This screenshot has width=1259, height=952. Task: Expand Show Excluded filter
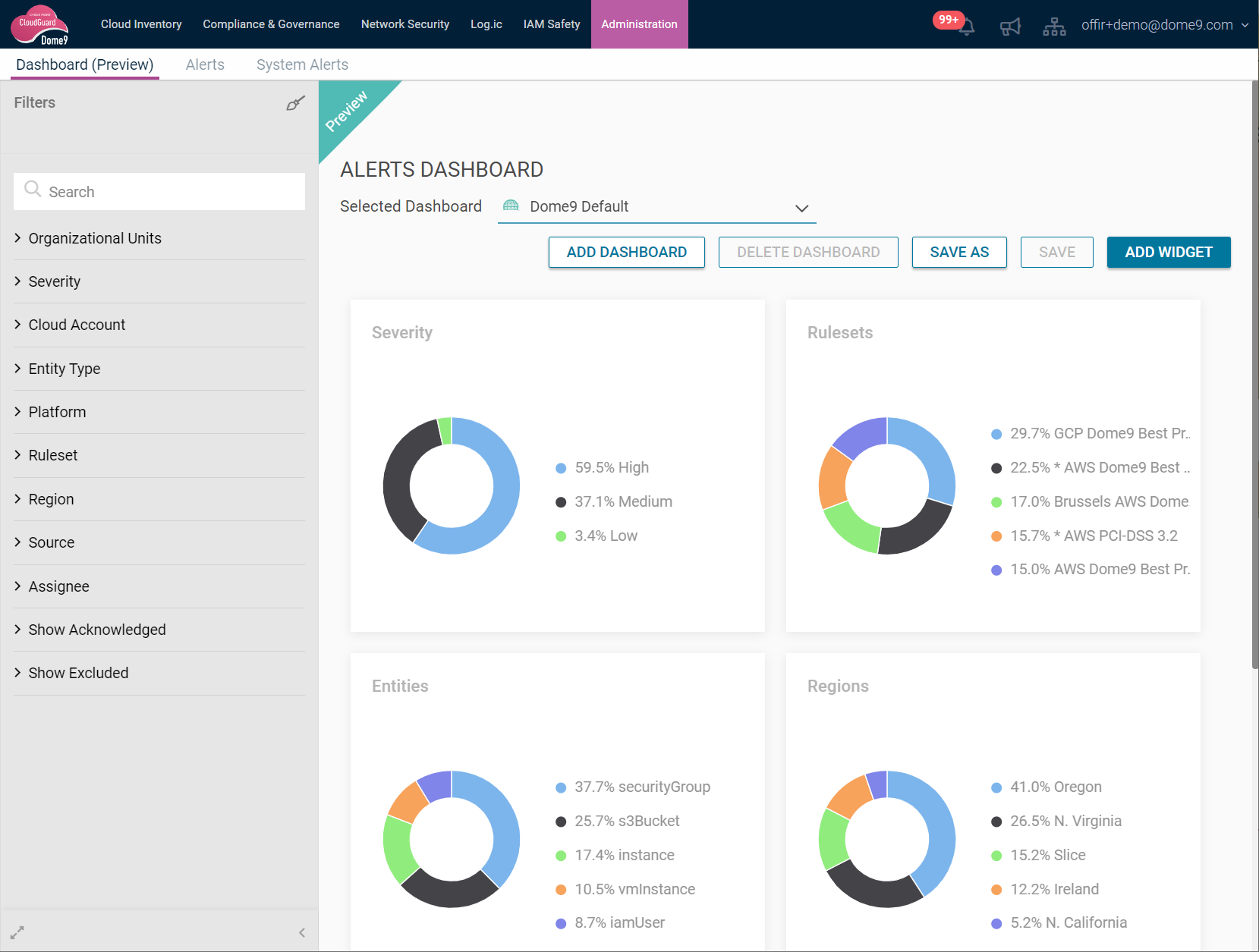point(159,673)
